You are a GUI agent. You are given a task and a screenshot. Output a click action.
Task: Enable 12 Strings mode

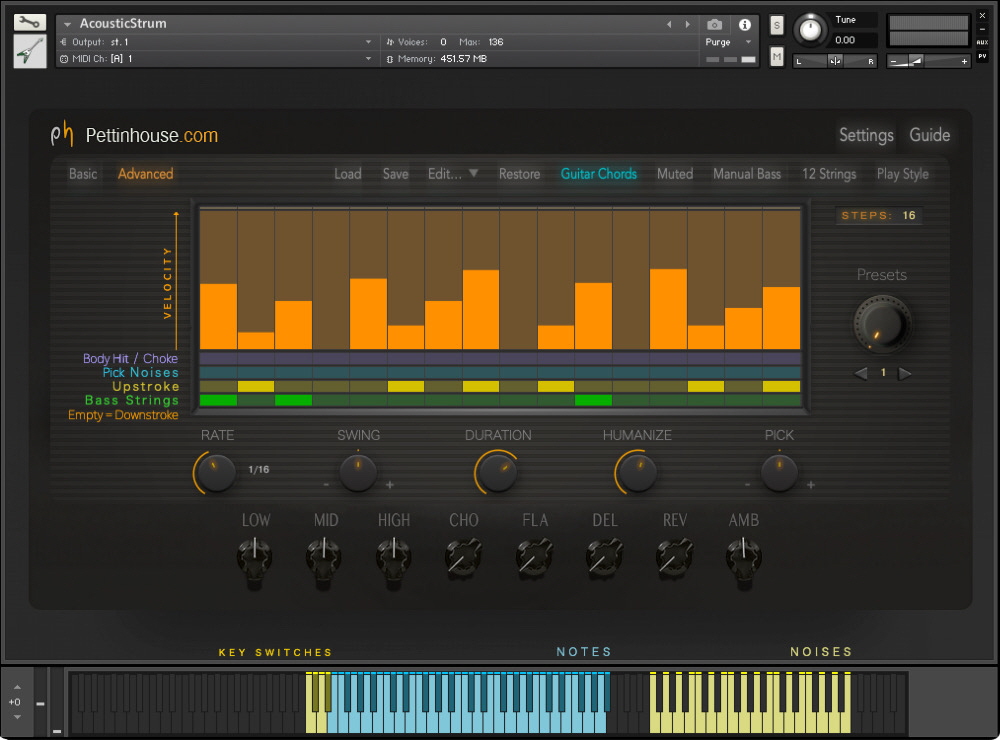click(828, 174)
